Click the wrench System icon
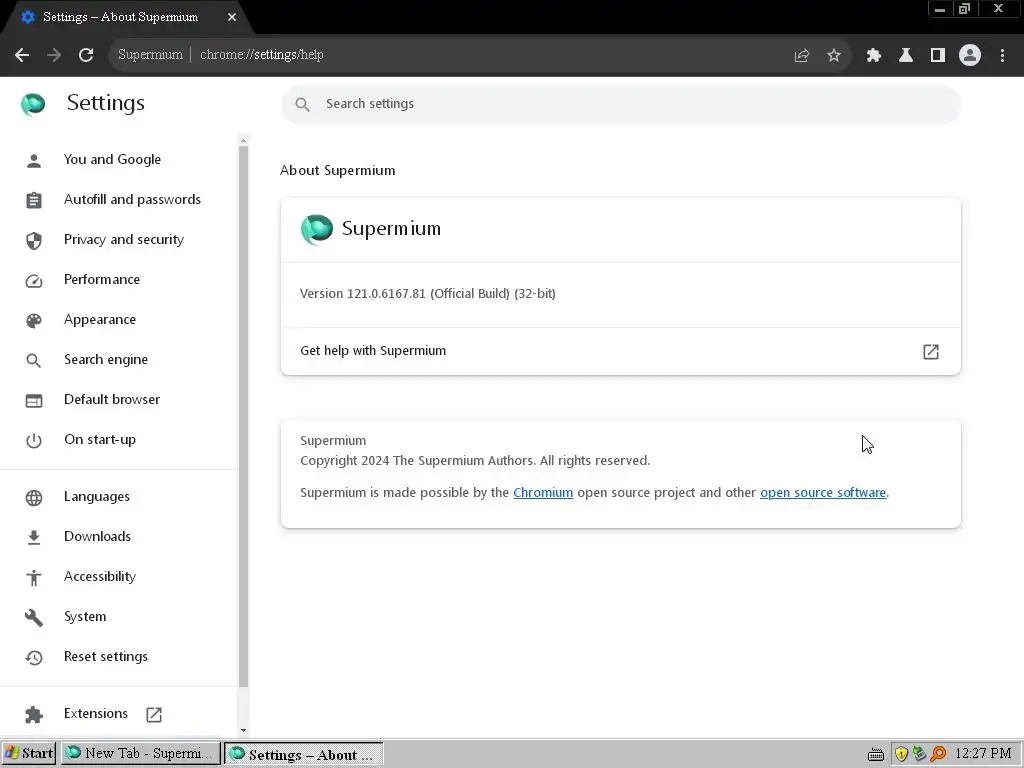1024x768 pixels. point(34,617)
